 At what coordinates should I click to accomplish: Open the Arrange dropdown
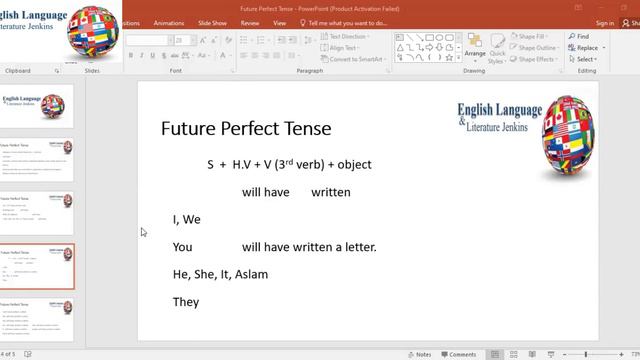(x=475, y=49)
